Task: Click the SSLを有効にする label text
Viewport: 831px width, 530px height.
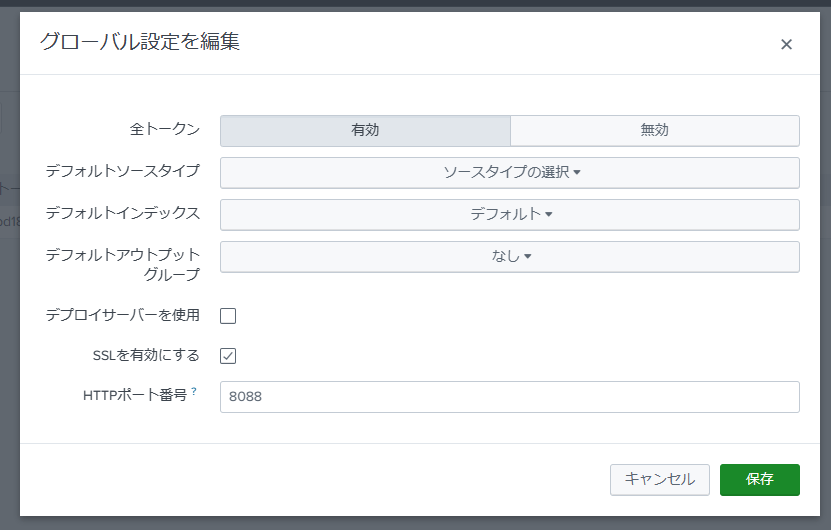Action: pyautogui.click(x=145, y=355)
